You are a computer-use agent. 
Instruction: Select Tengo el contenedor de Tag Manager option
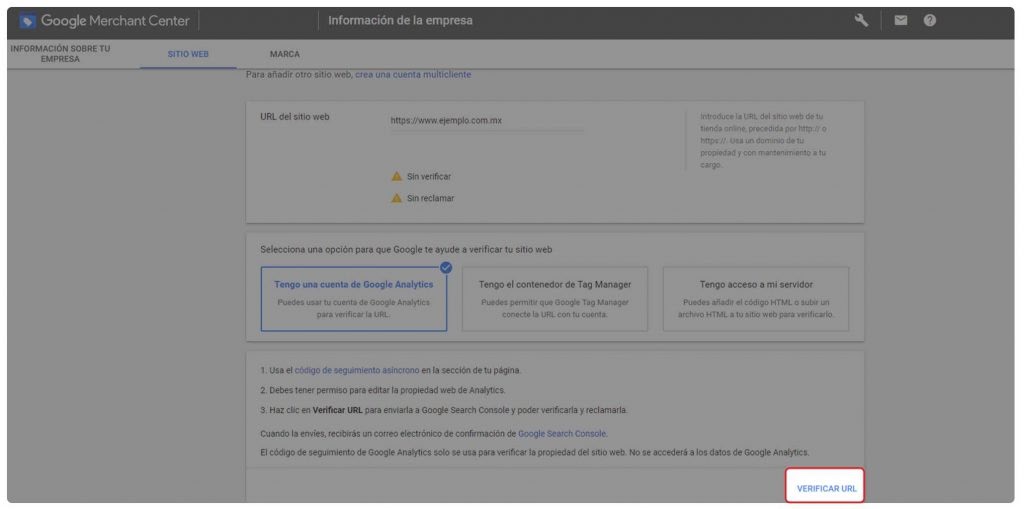point(554,299)
